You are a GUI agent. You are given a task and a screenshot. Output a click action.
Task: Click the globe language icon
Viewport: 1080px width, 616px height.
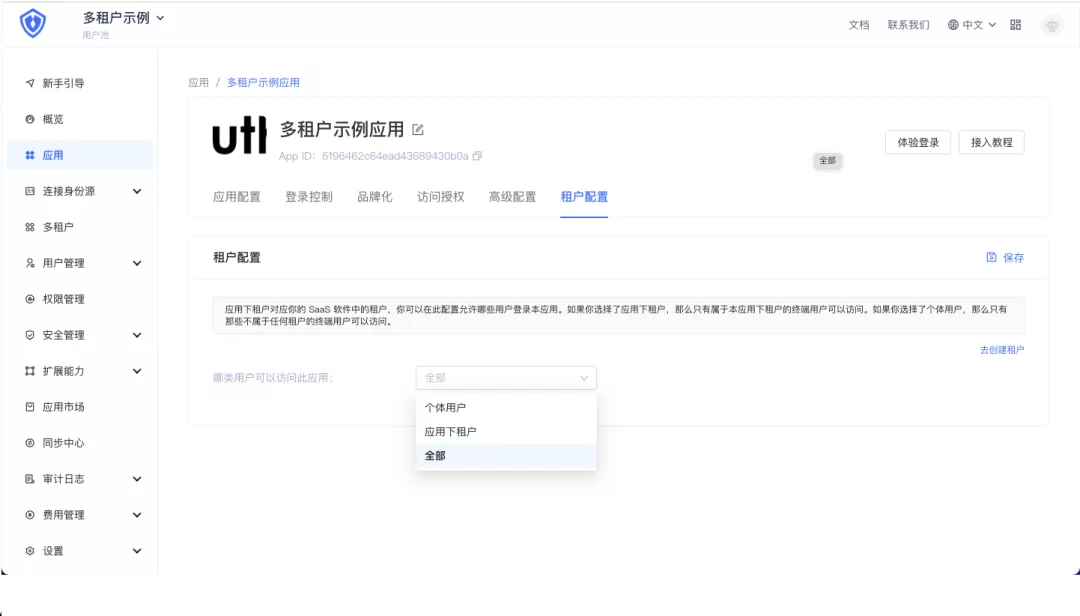pyautogui.click(x=953, y=25)
